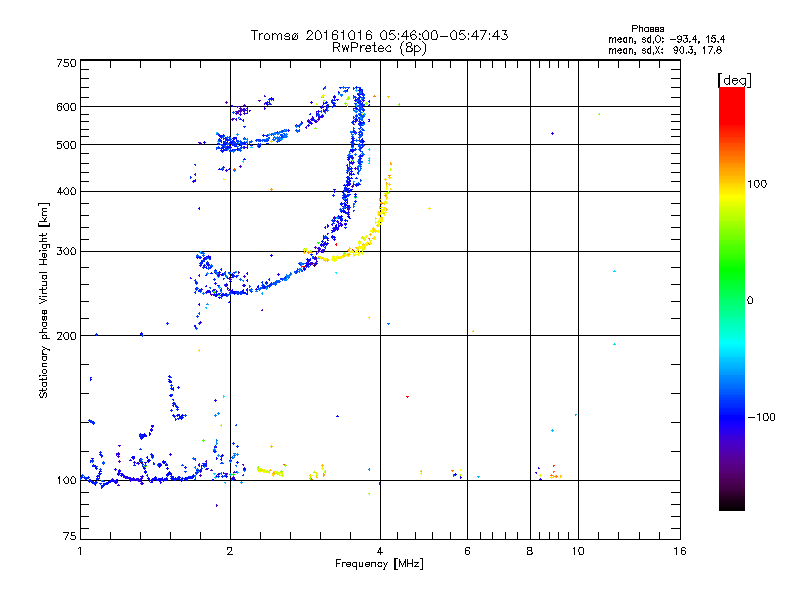The image size is (800, 600).
Task: Click the y-axis tick label '600'
Action: click(x=66, y=107)
